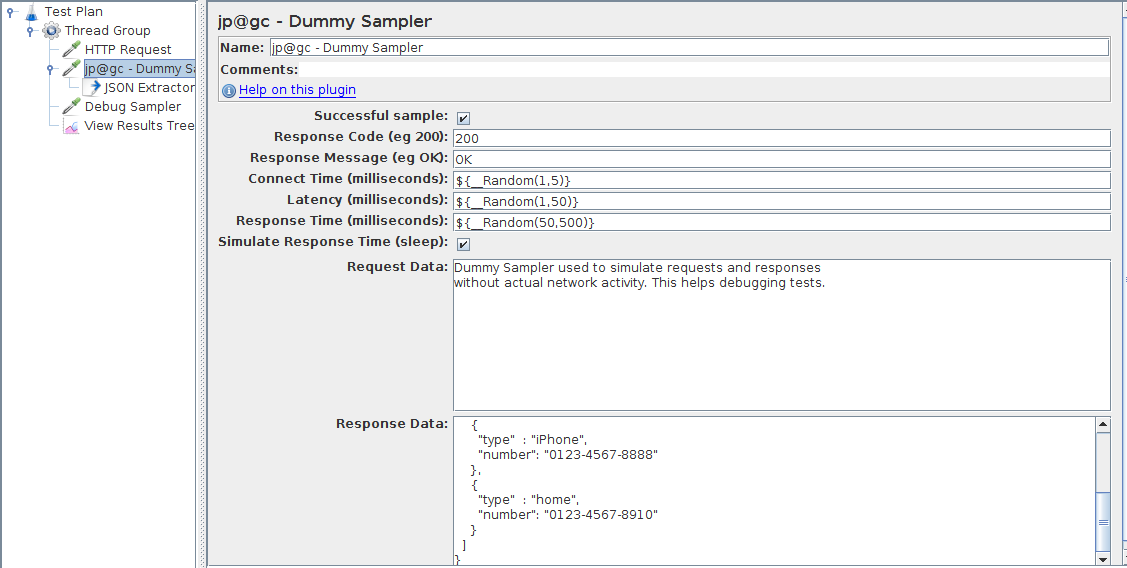
Task: Click the Debug Sampler pipette icon
Action: pyautogui.click(x=71, y=106)
